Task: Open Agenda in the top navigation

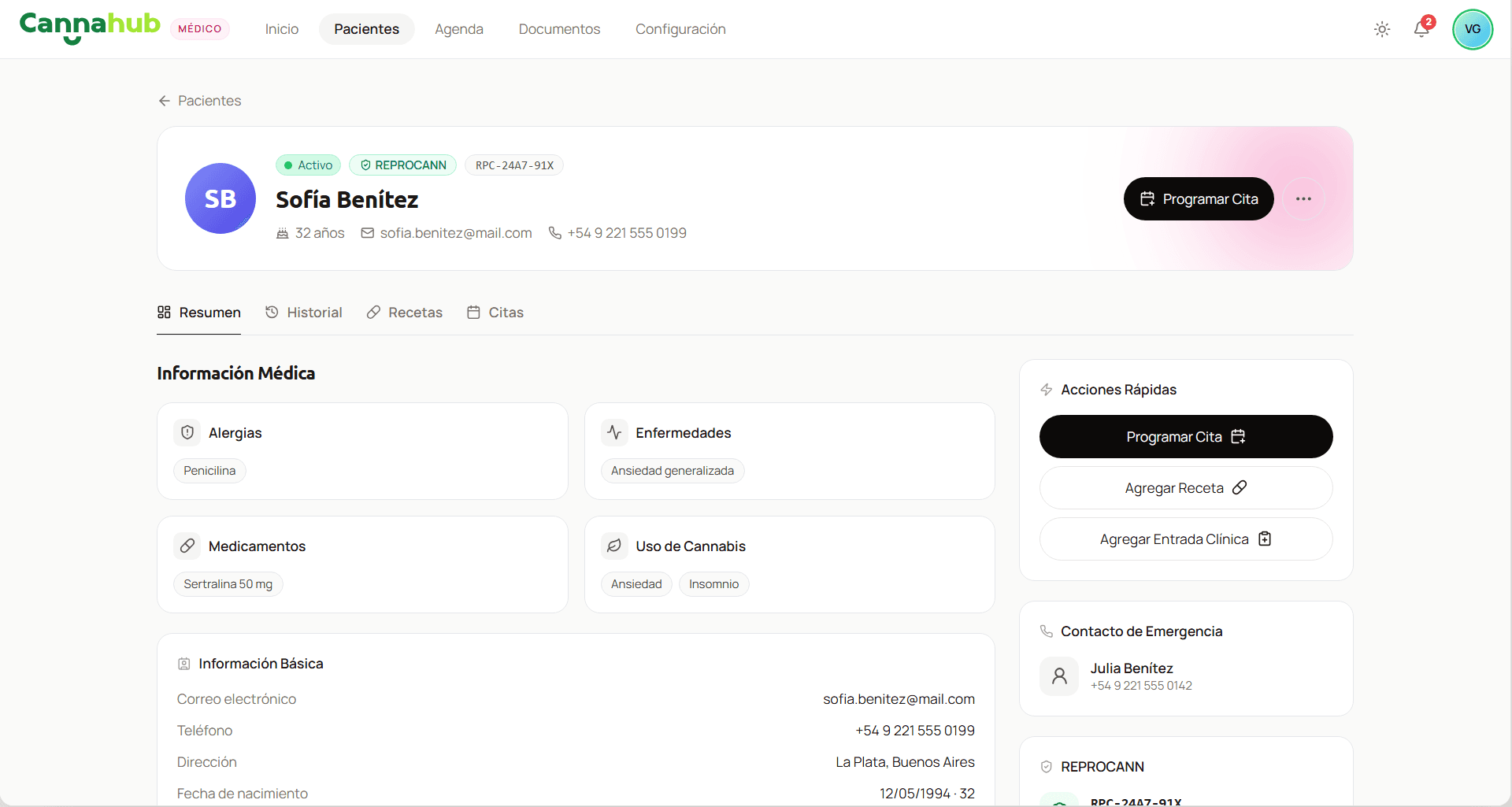Action: pos(459,29)
